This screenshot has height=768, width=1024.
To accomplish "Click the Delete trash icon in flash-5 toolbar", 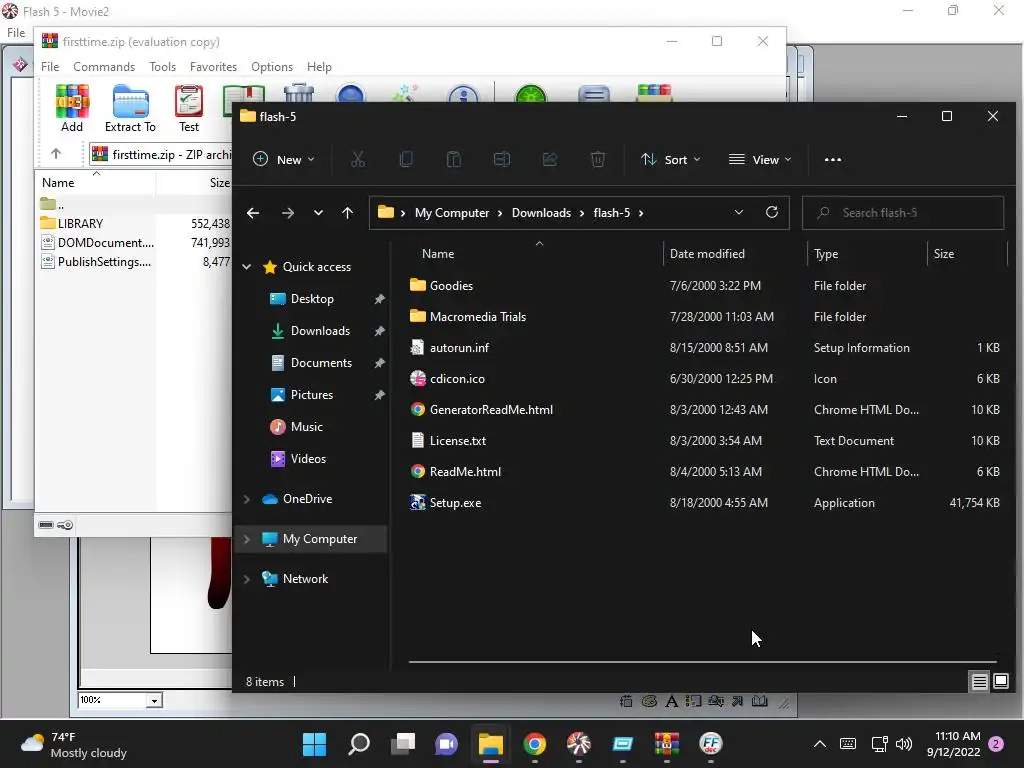I will pyautogui.click(x=598, y=159).
